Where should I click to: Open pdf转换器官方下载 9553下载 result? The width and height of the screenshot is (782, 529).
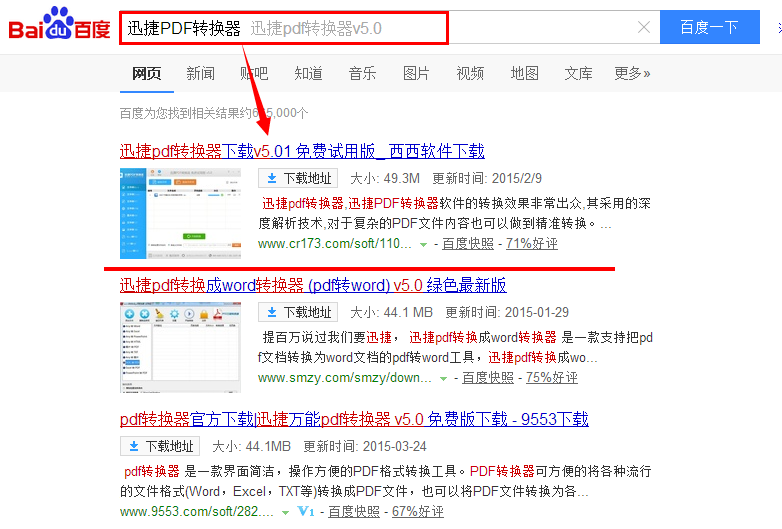[x=354, y=419]
